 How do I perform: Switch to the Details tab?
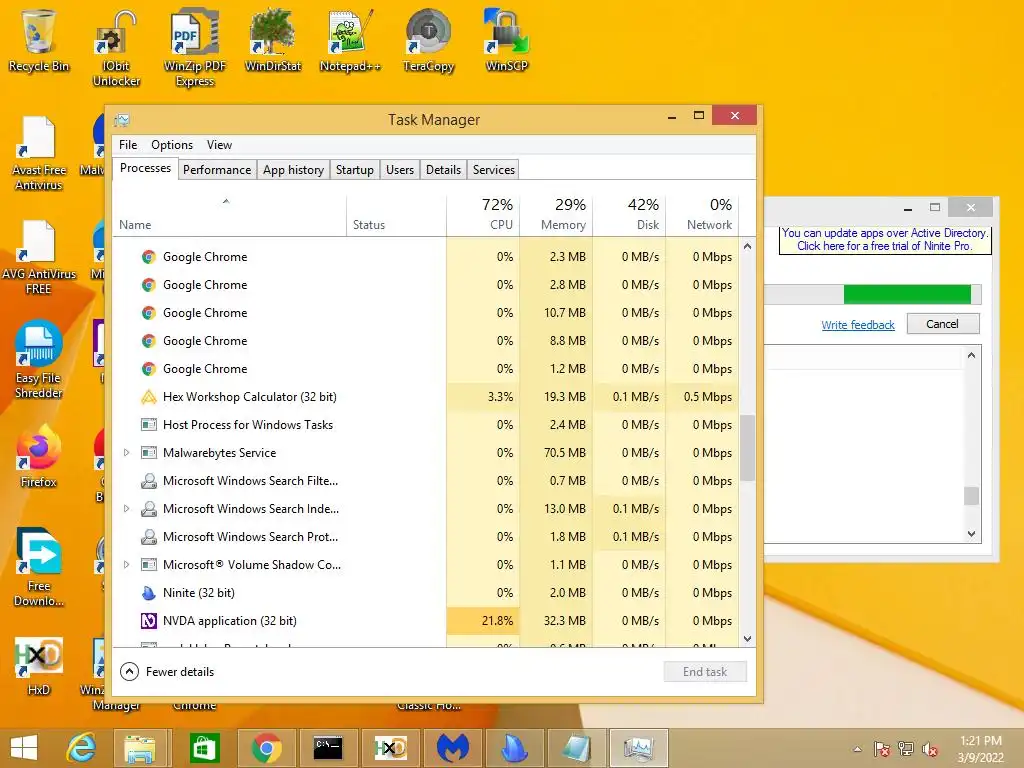(443, 170)
